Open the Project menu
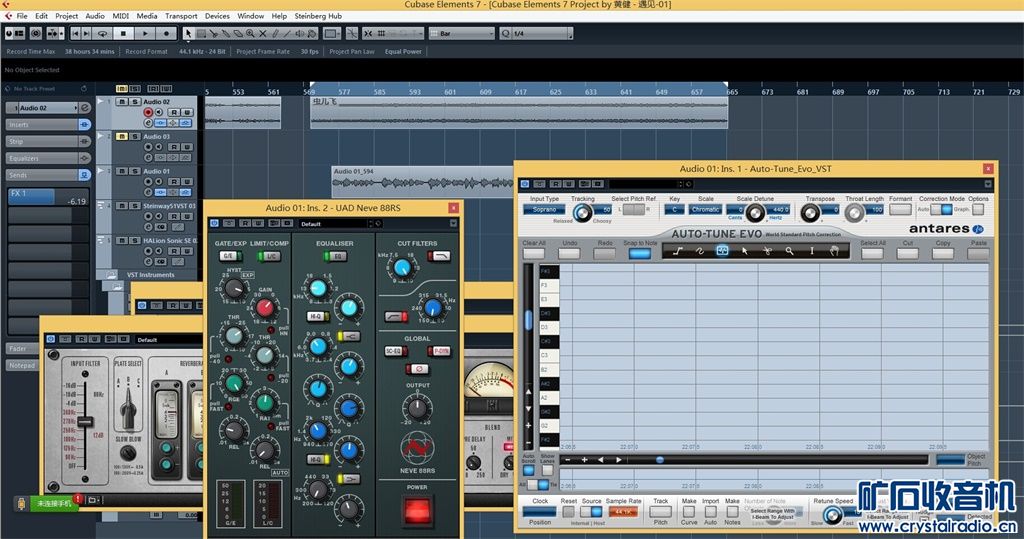Viewport: 1024px width, 539px height. (x=66, y=16)
